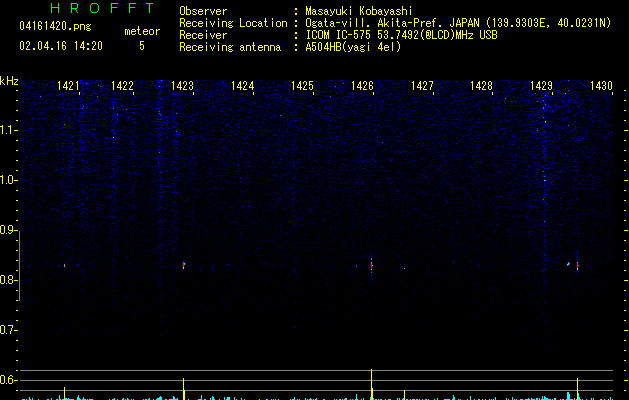Click the gray frequency range bar on the left axis

click(19, 266)
